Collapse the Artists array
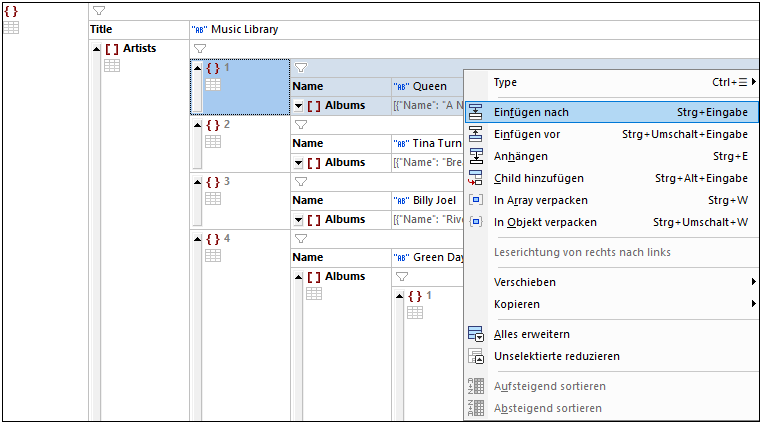The width and height of the screenshot is (762, 424). click(96, 49)
